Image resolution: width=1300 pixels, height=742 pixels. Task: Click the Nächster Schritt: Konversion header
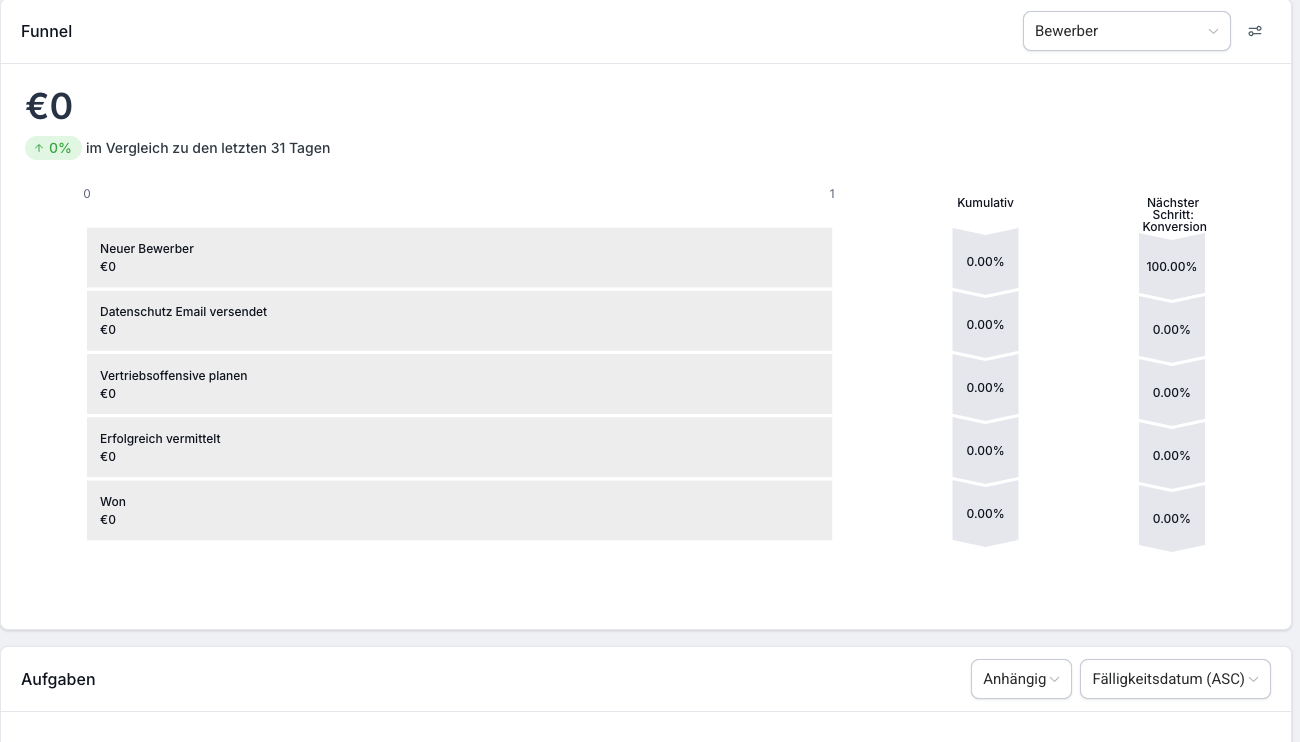click(x=1174, y=215)
